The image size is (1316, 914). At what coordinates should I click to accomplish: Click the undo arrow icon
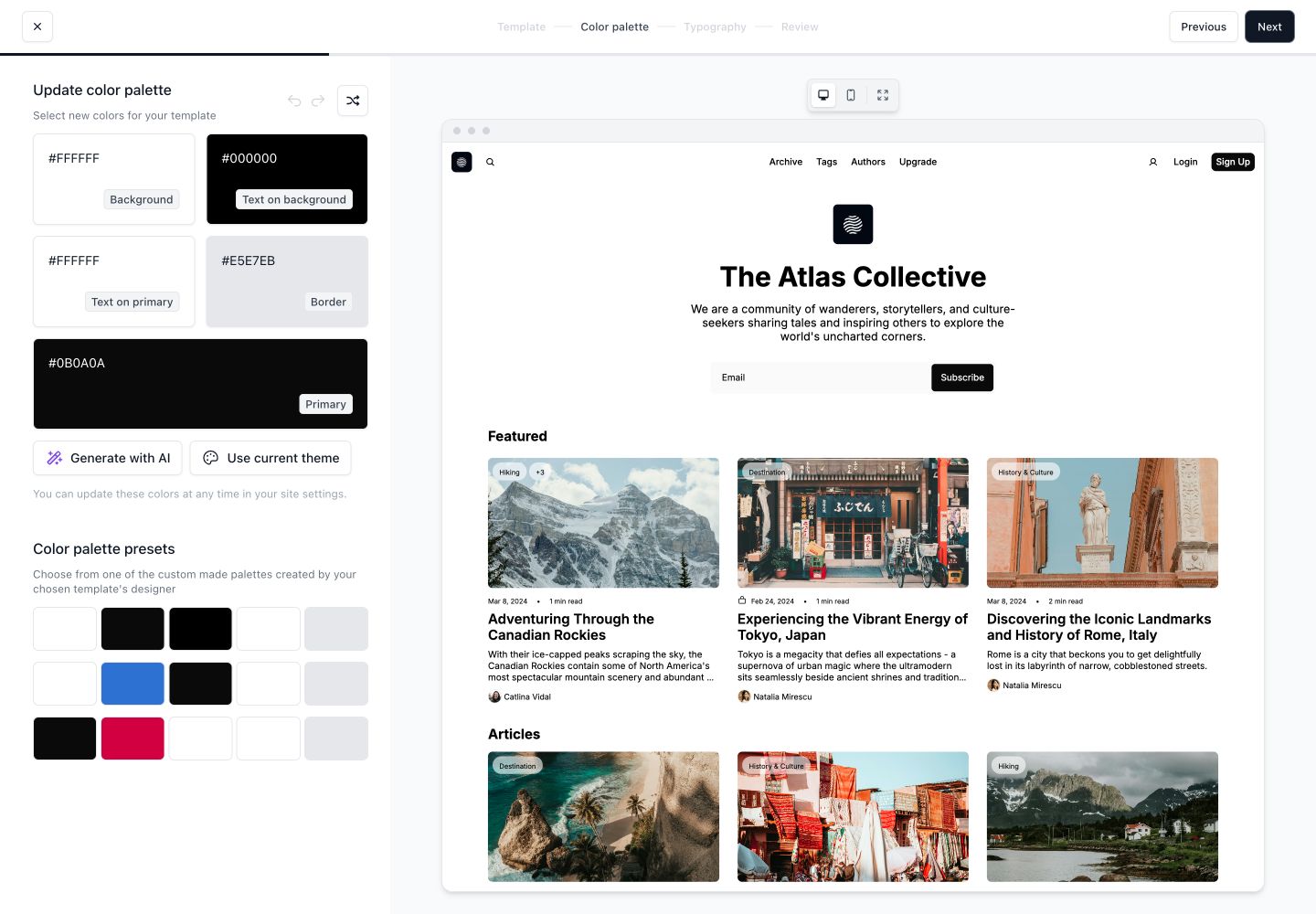(x=294, y=101)
